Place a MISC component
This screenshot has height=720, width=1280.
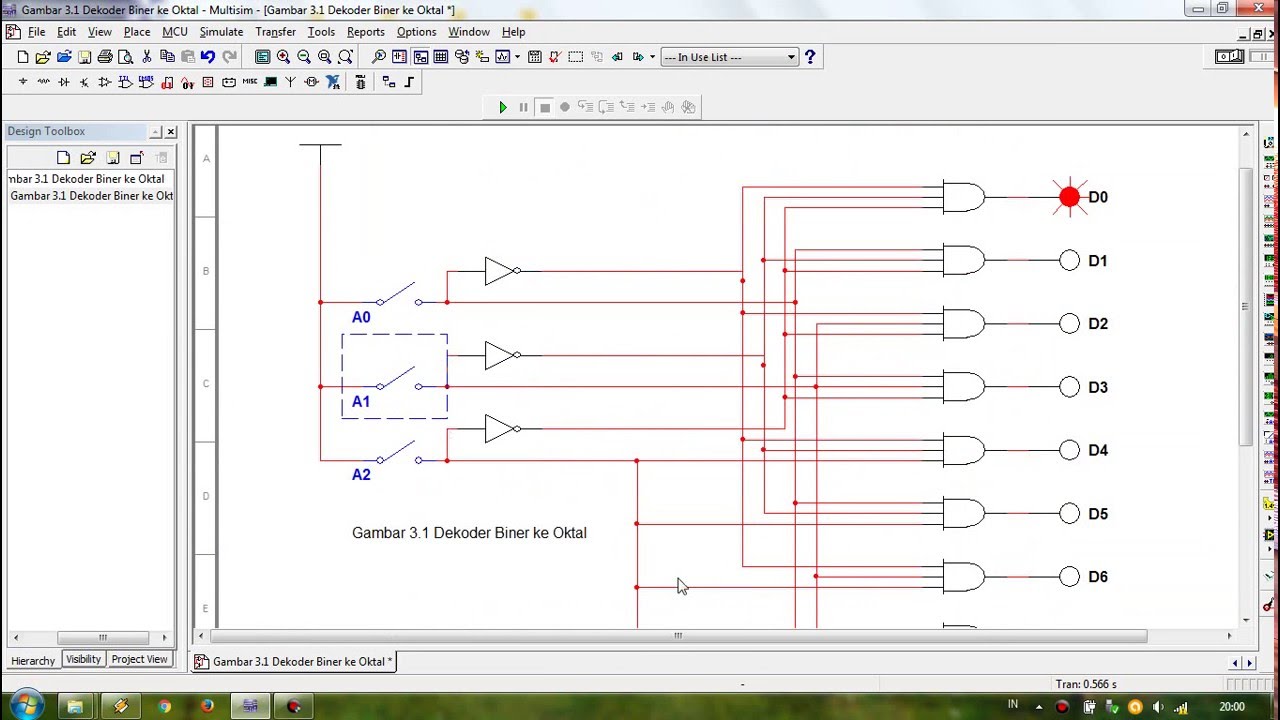point(250,82)
